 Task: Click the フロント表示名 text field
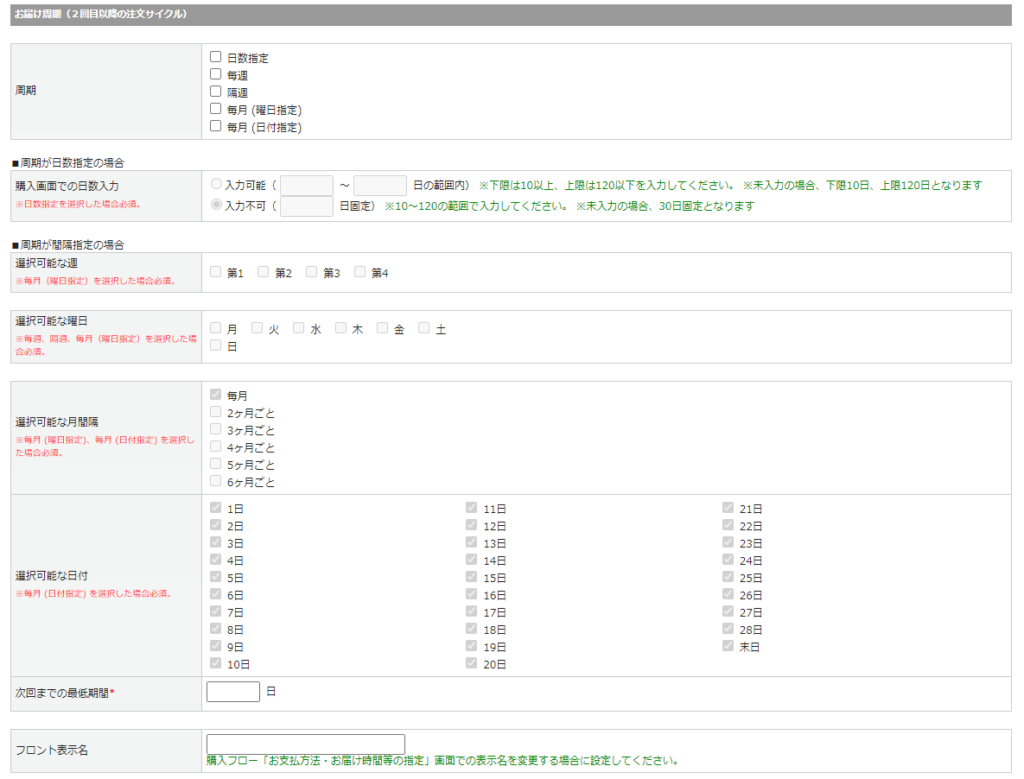click(305, 744)
